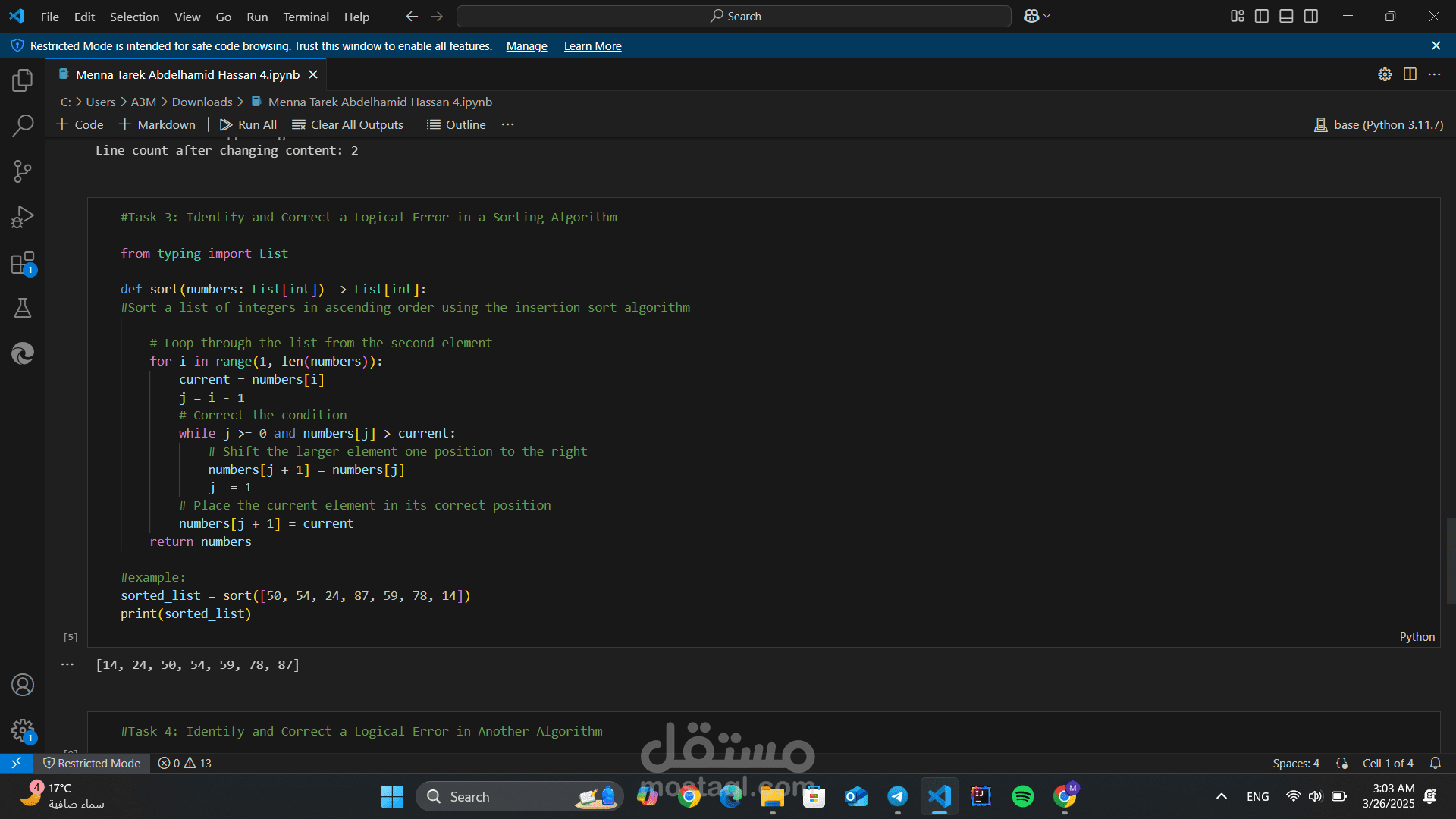Split the notebook editor using the split icon
This screenshot has height=819, width=1456.
point(1410,74)
